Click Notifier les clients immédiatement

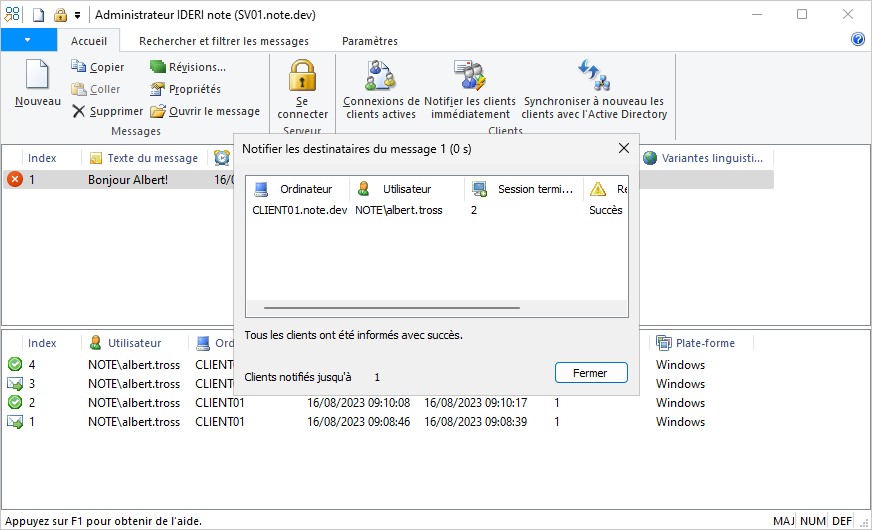click(470, 89)
